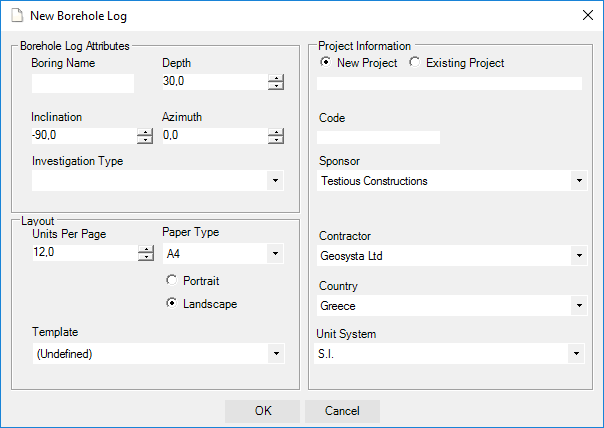
Task: Click the Boring Name text field
Action: pyautogui.click(x=82, y=83)
